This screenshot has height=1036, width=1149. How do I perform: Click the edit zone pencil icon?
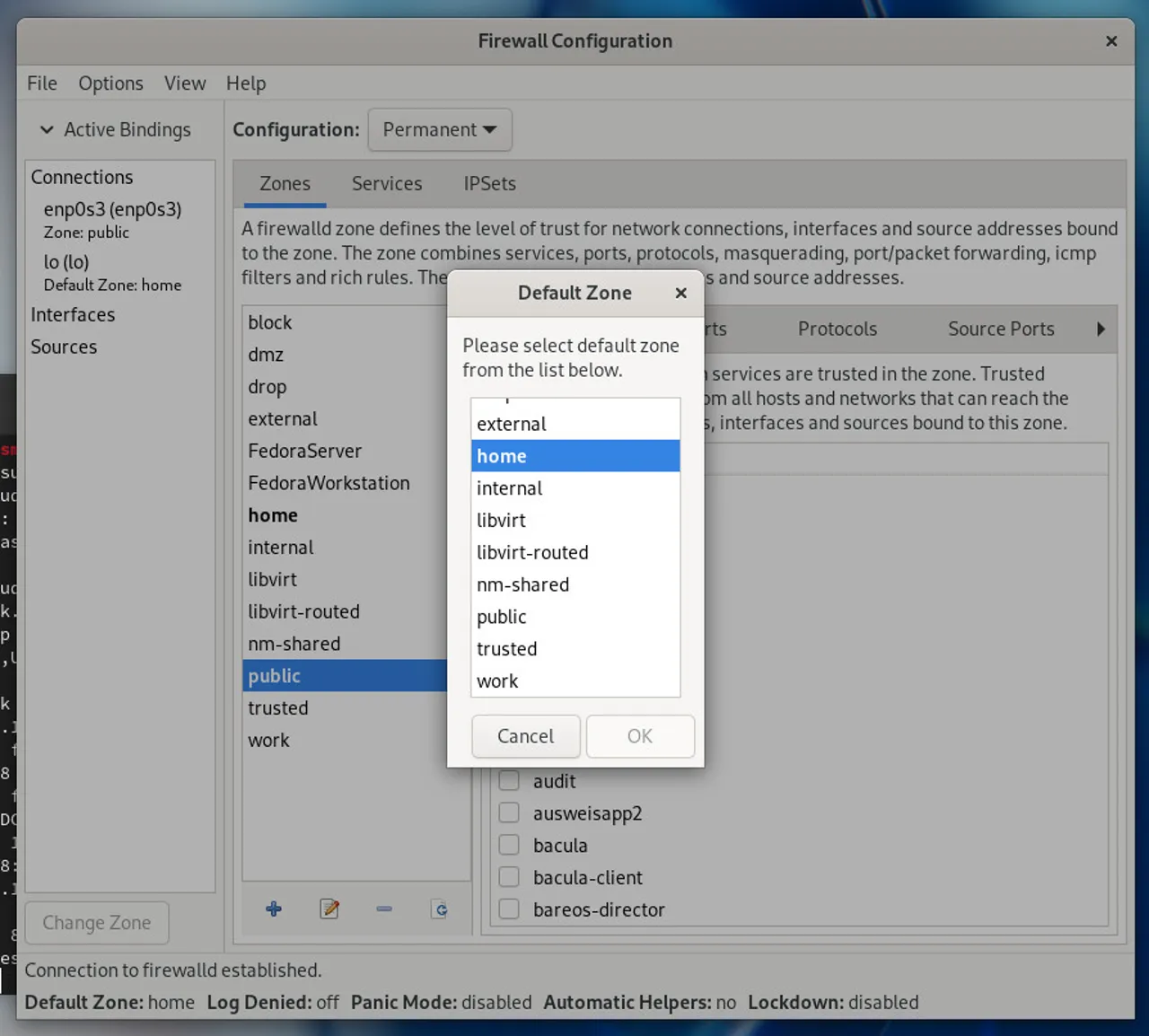pos(329,909)
